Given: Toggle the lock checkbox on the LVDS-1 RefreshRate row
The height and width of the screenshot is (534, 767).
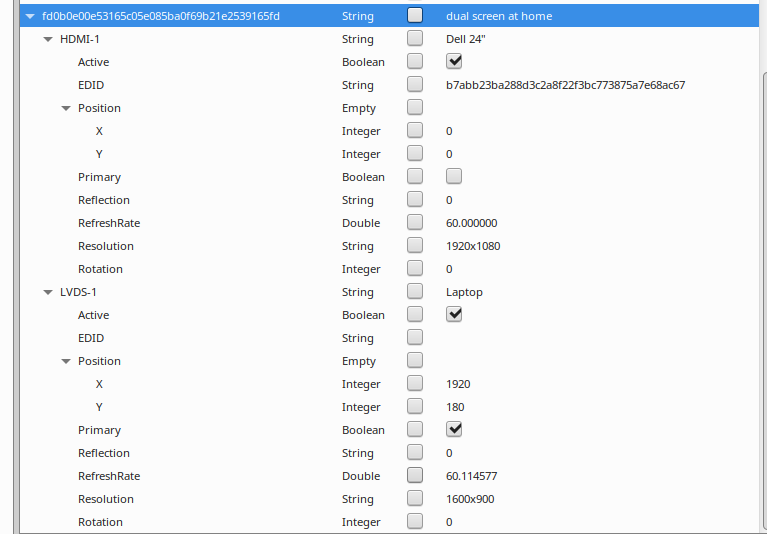Looking at the screenshot, I should point(415,476).
